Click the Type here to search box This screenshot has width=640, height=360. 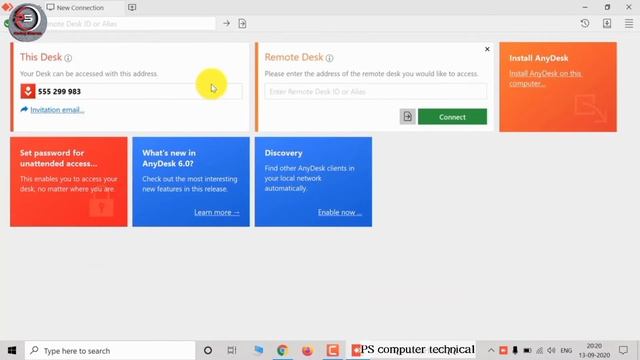110,351
